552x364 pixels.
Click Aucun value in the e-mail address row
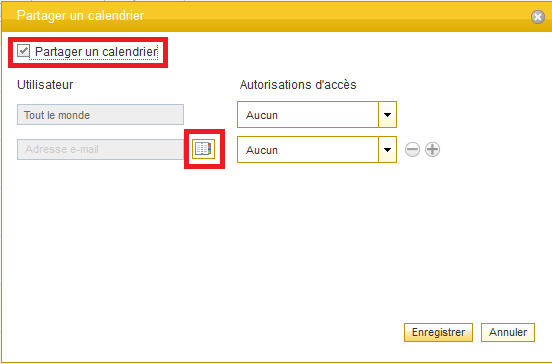coord(262,150)
